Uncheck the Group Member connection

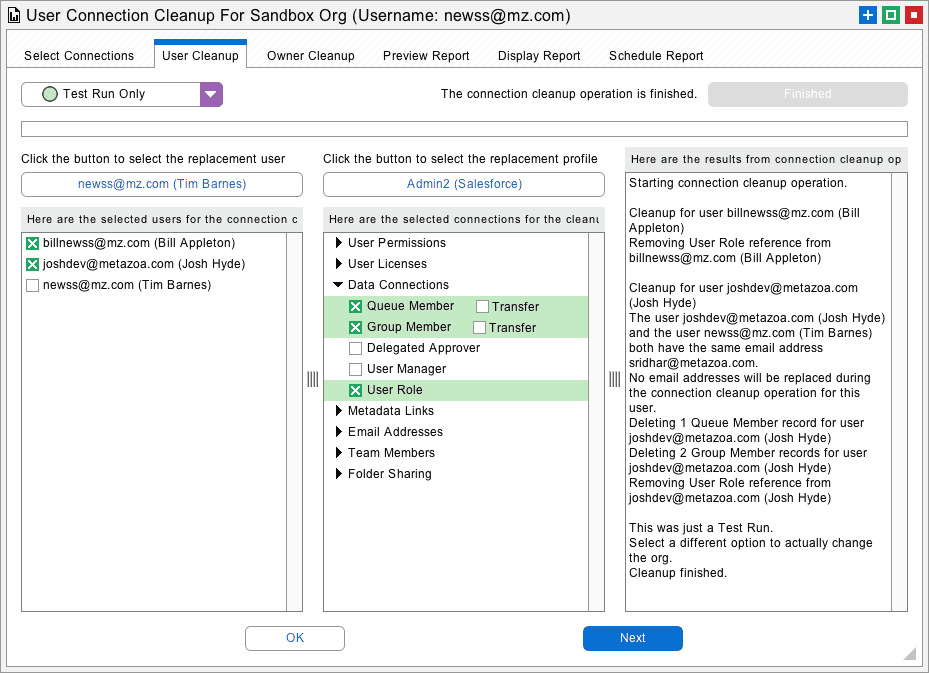click(355, 327)
